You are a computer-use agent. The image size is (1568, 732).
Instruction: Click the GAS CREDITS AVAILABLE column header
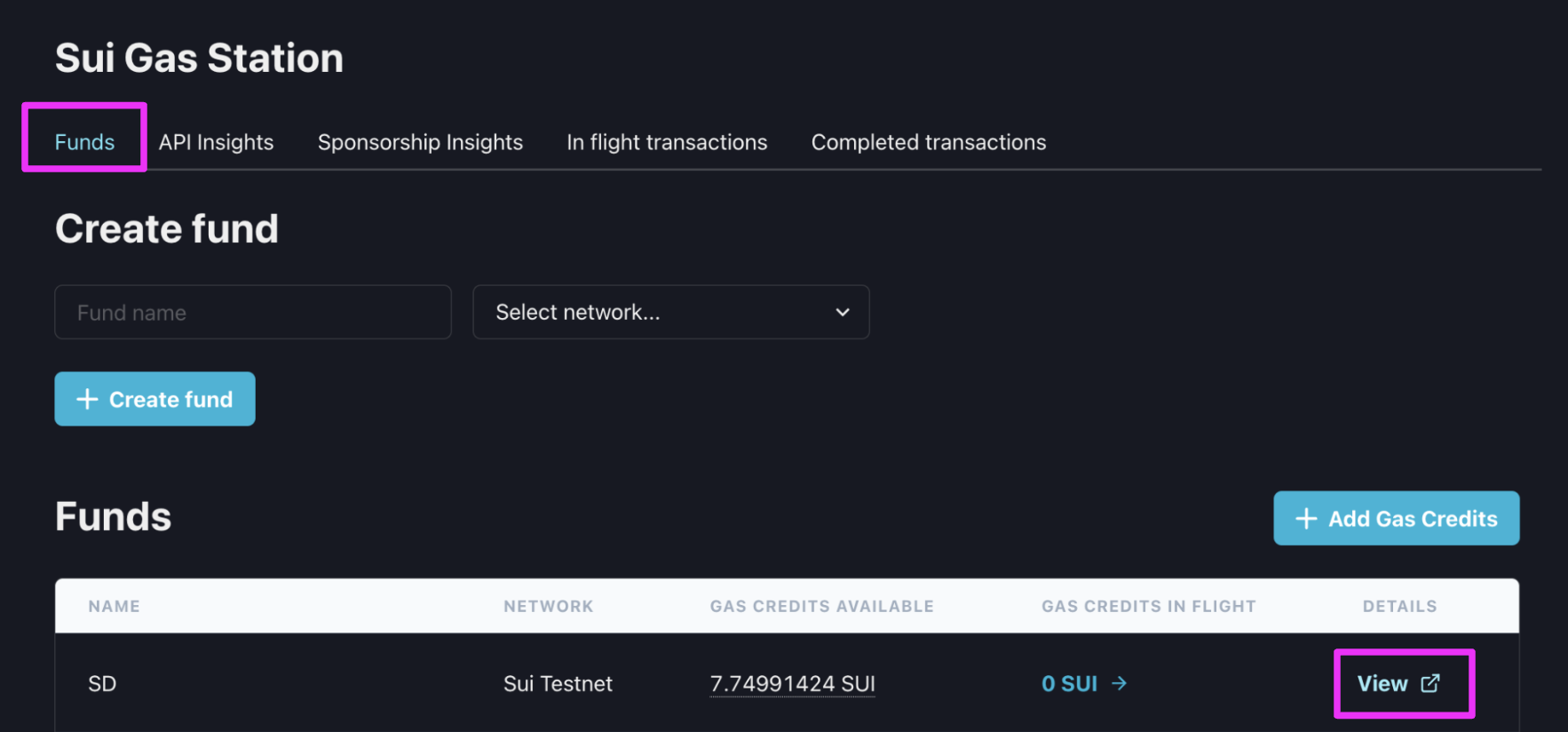(821, 606)
